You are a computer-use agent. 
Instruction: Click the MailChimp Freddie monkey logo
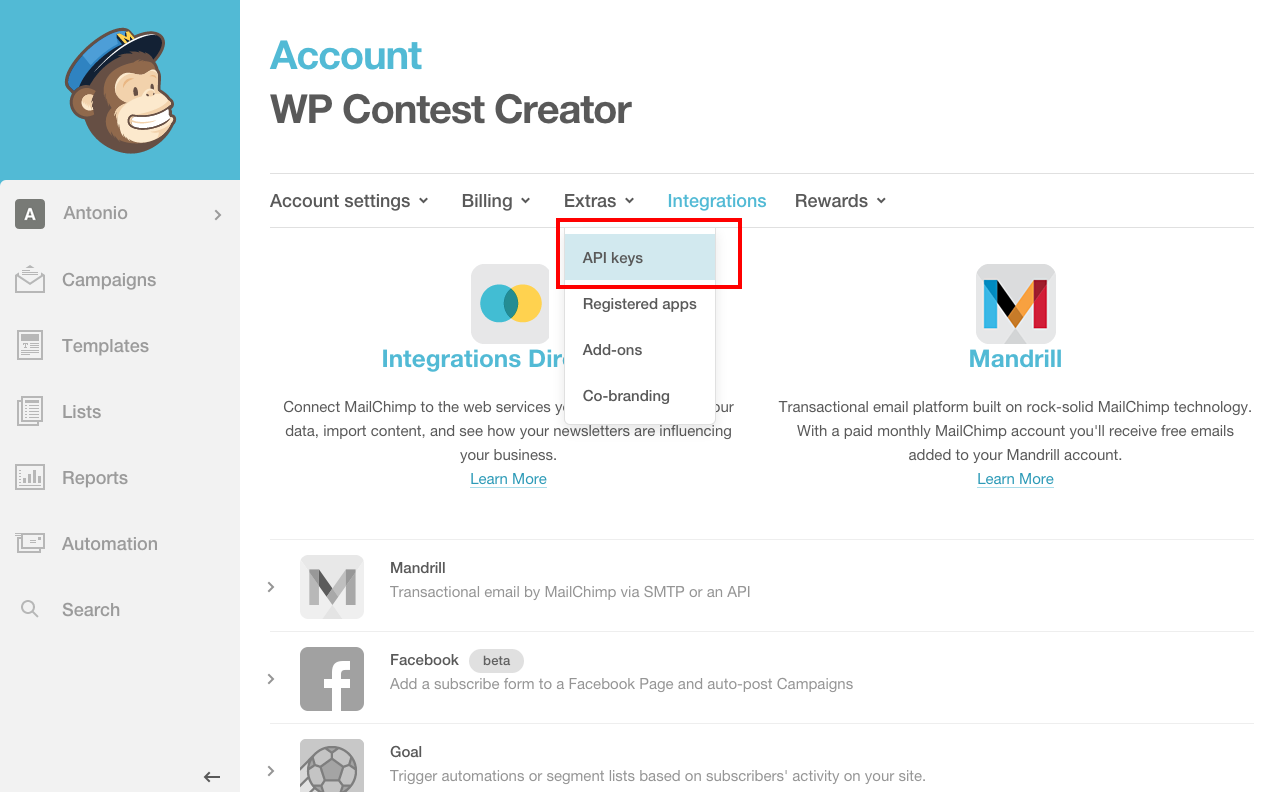point(120,90)
